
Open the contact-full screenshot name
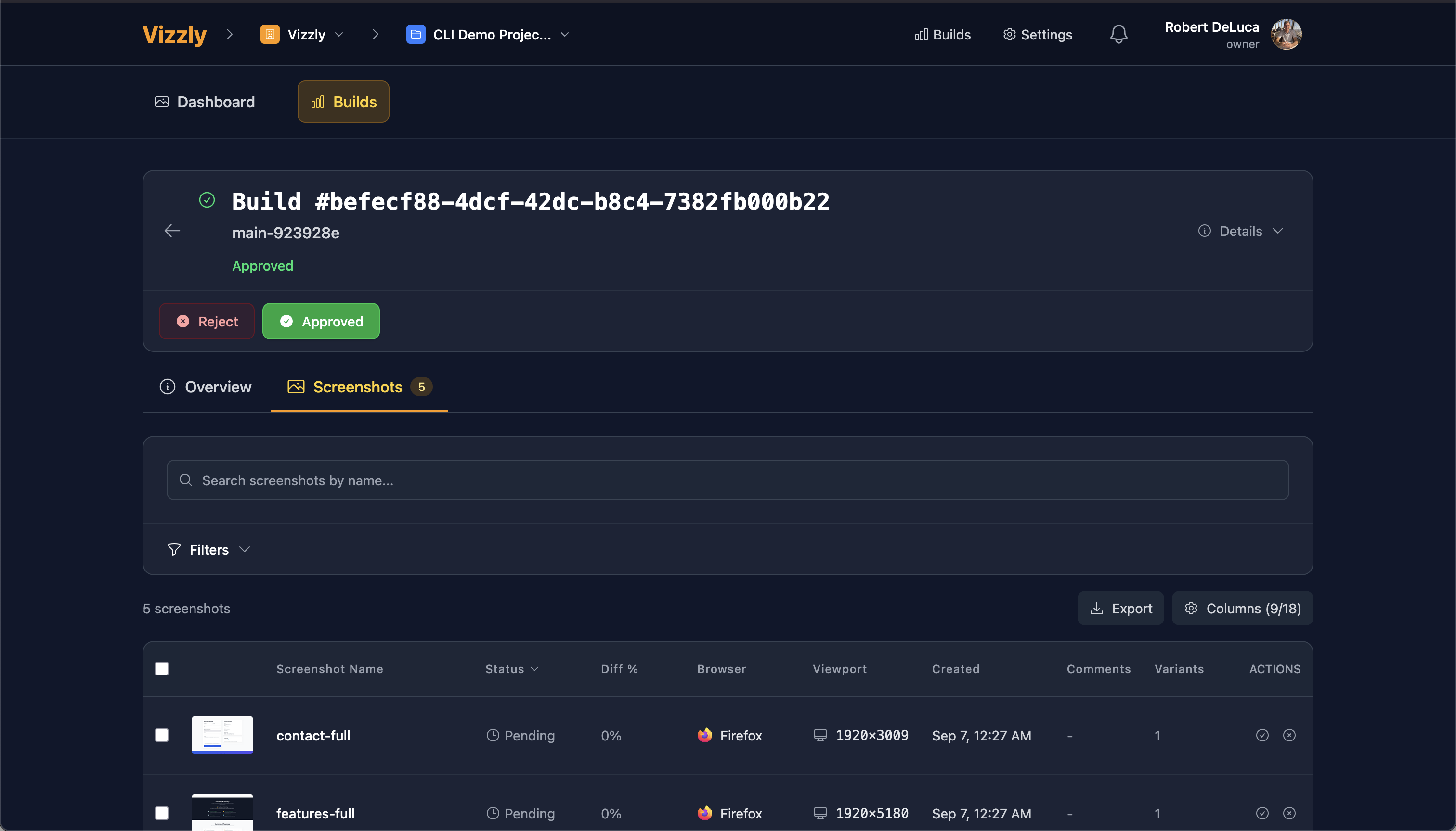[313, 735]
